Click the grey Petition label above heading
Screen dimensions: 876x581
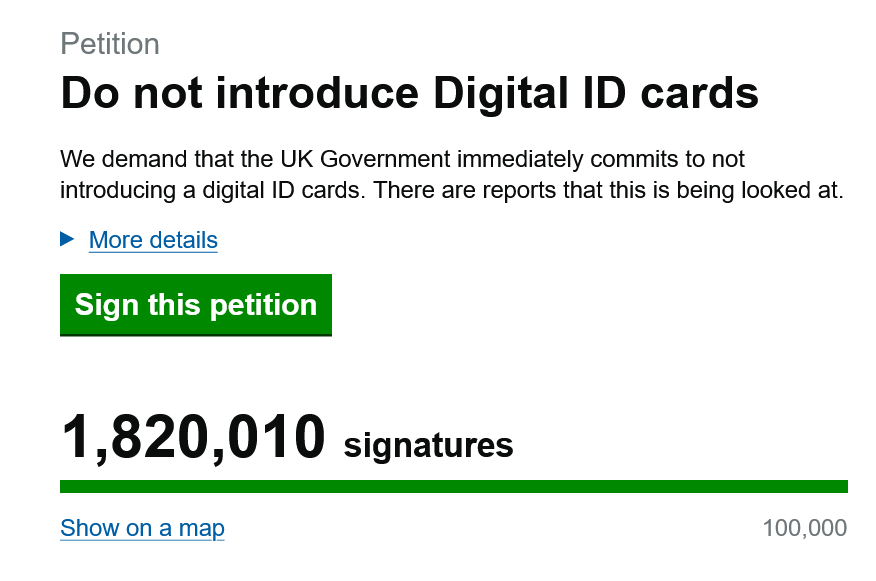[x=110, y=44]
